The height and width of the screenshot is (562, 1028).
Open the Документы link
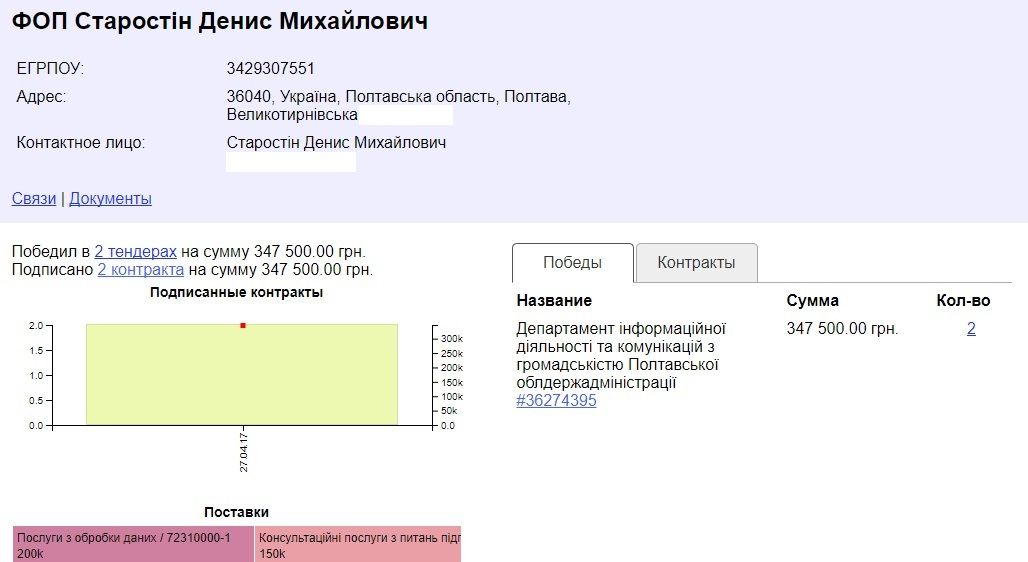(110, 198)
